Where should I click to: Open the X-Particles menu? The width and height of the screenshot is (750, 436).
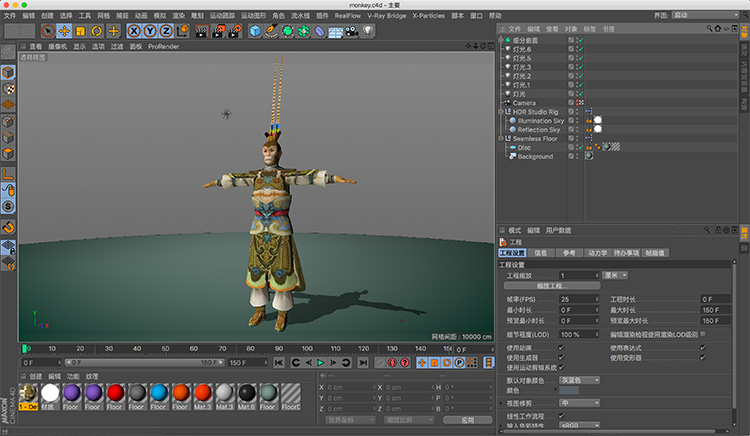[429, 16]
